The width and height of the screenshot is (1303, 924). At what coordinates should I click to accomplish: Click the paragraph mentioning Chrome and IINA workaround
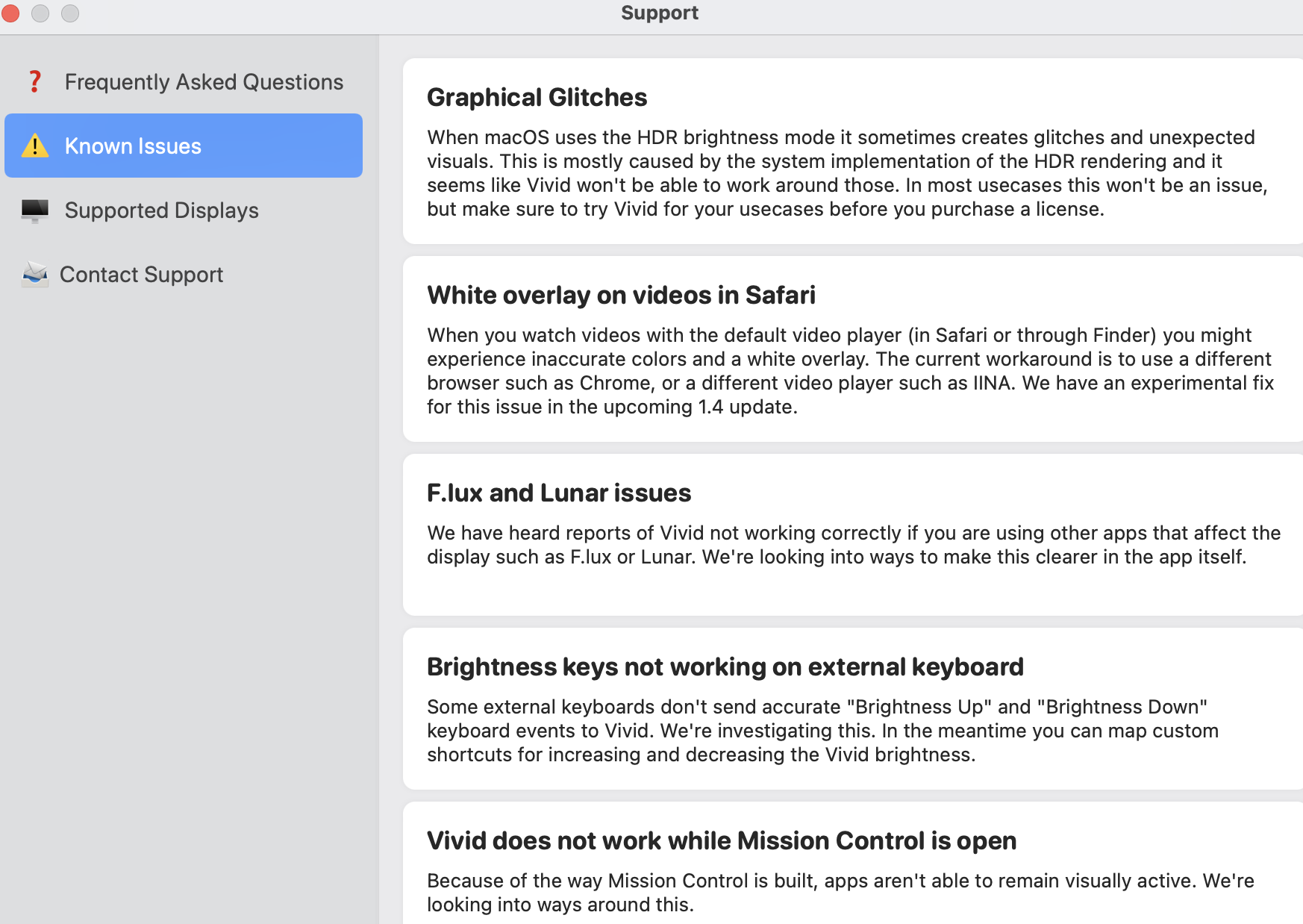[850, 371]
